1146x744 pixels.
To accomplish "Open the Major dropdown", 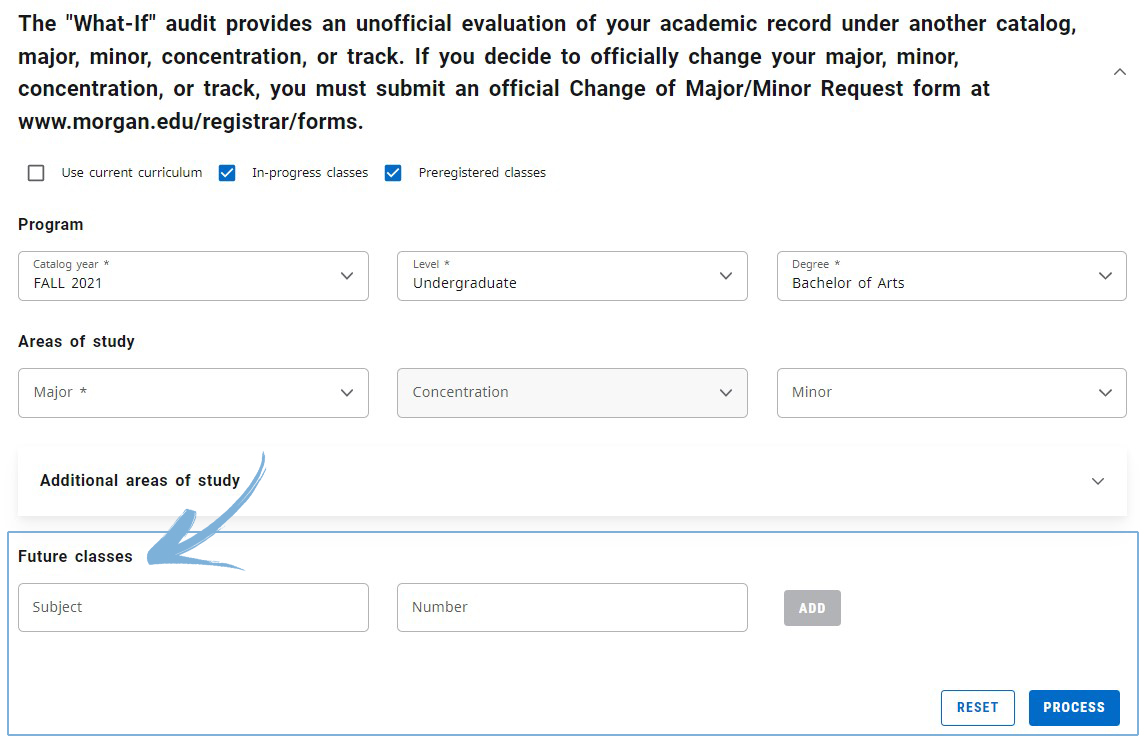I will [193, 393].
